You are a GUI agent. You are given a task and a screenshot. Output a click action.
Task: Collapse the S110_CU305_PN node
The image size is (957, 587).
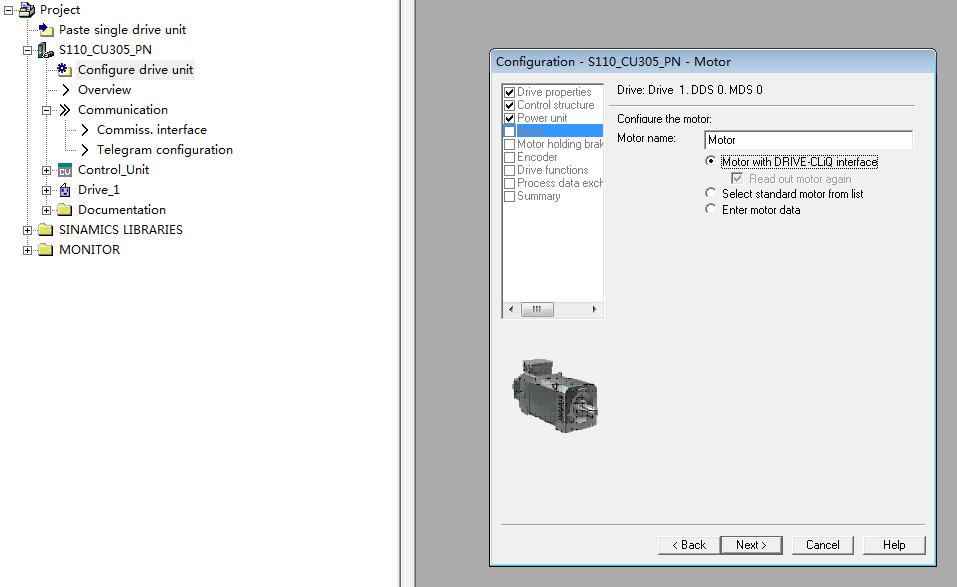pyautogui.click(x=27, y=50)
